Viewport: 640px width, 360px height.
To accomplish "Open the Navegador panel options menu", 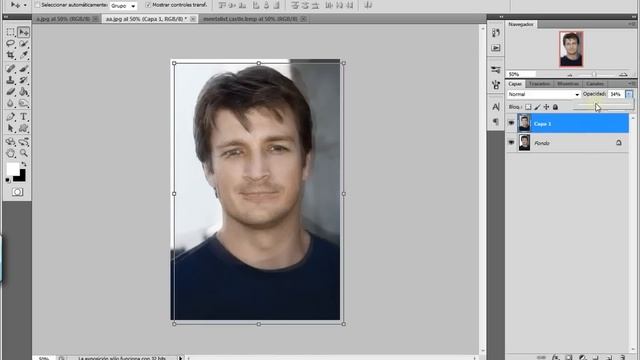I will (632, 24).
